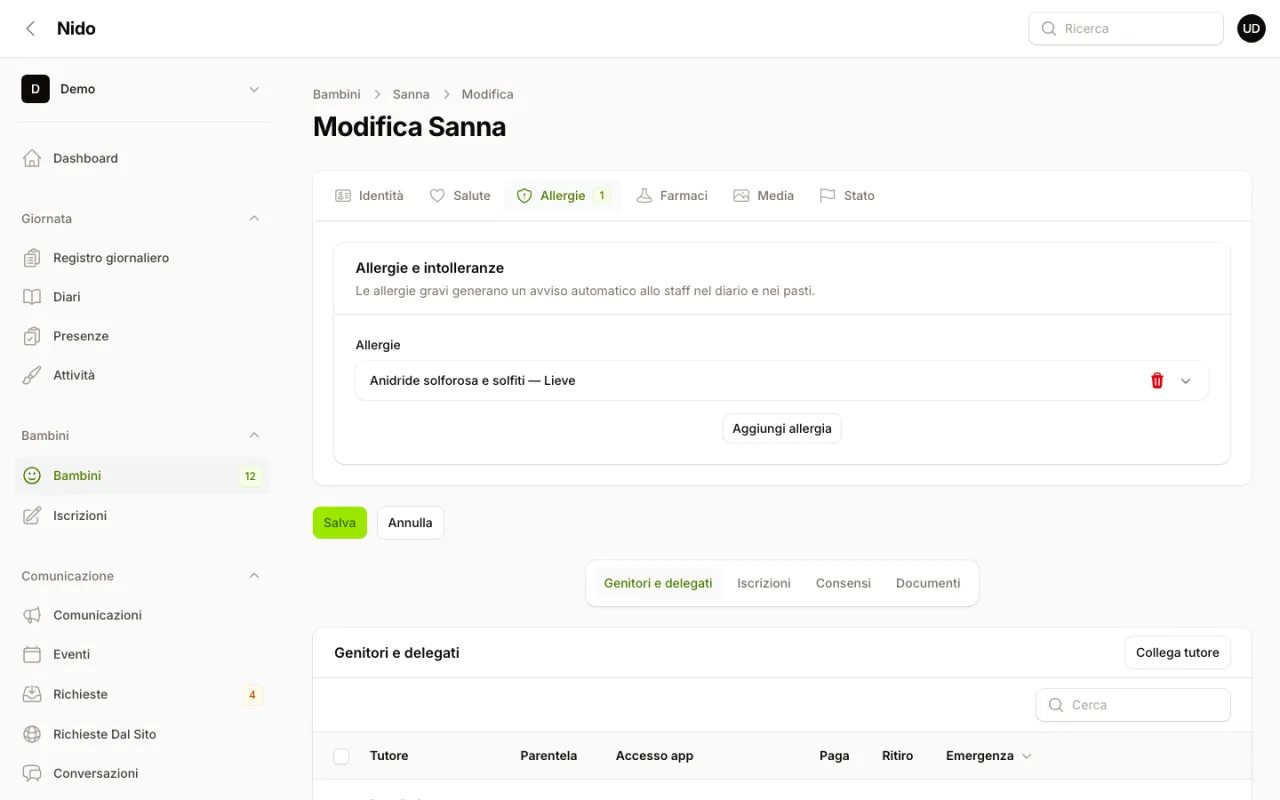1280x800 pixels.
Task: Focus the global Ricerca search field
Action: pyautogui.click(x=1126, y=29)
